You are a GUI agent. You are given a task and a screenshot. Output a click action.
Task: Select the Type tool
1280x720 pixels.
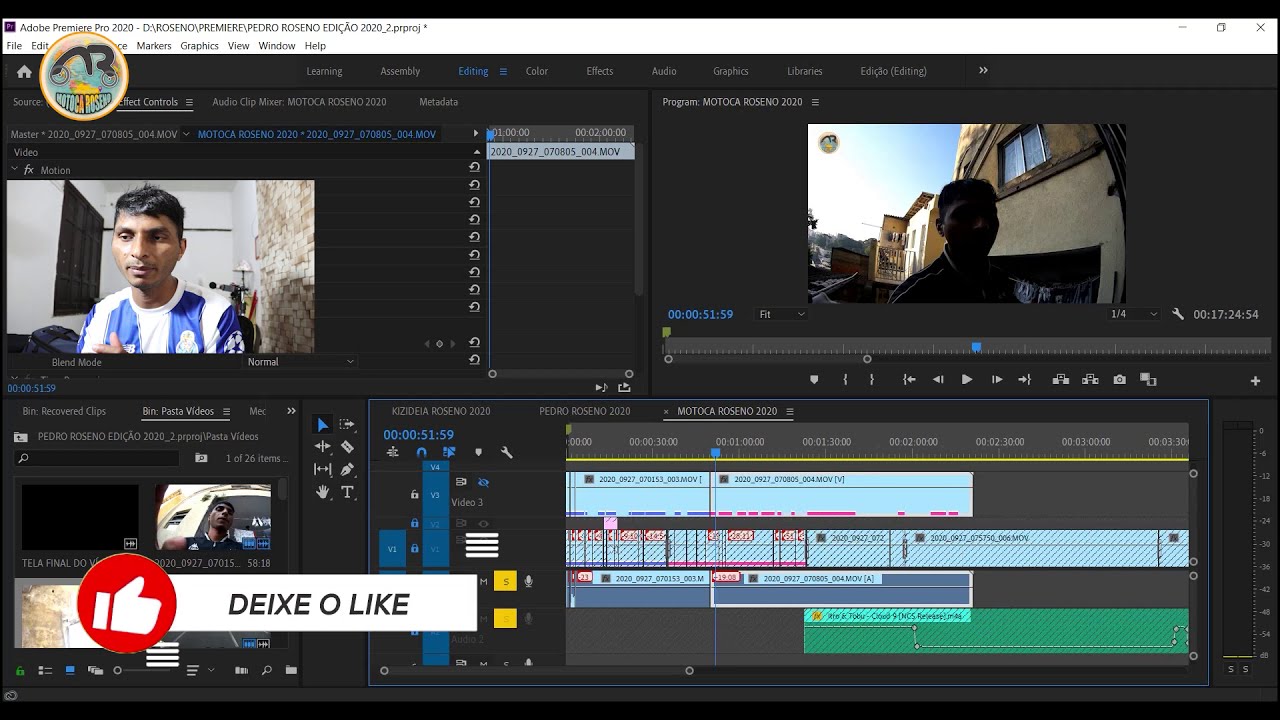pyautogui.click(x=347, y=492)
